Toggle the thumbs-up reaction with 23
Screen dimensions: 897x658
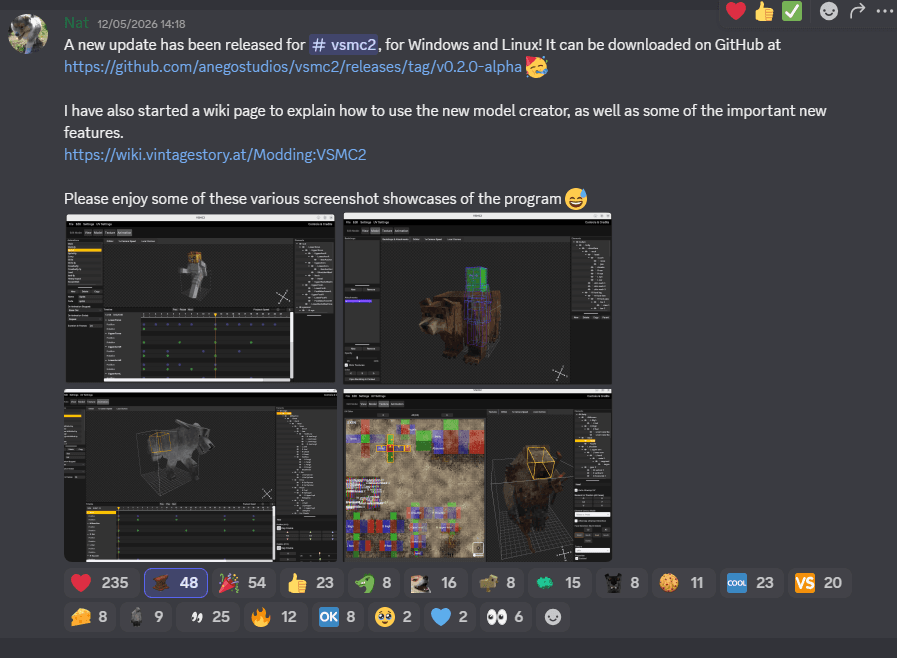point(312,583)
